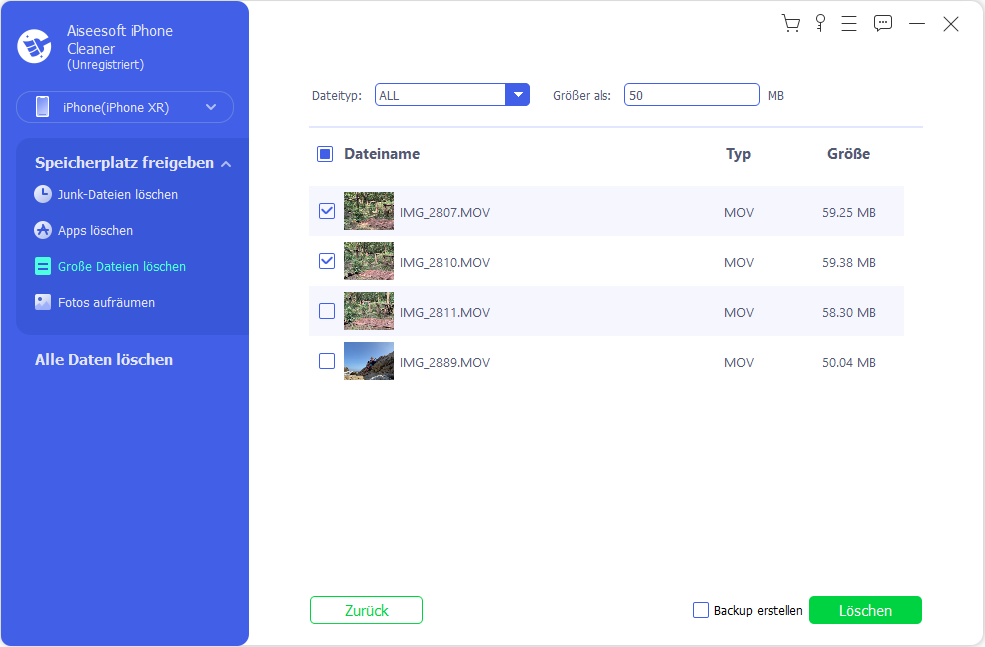Open the hamburger menu icon
The image size is (985, 647).
849,24
